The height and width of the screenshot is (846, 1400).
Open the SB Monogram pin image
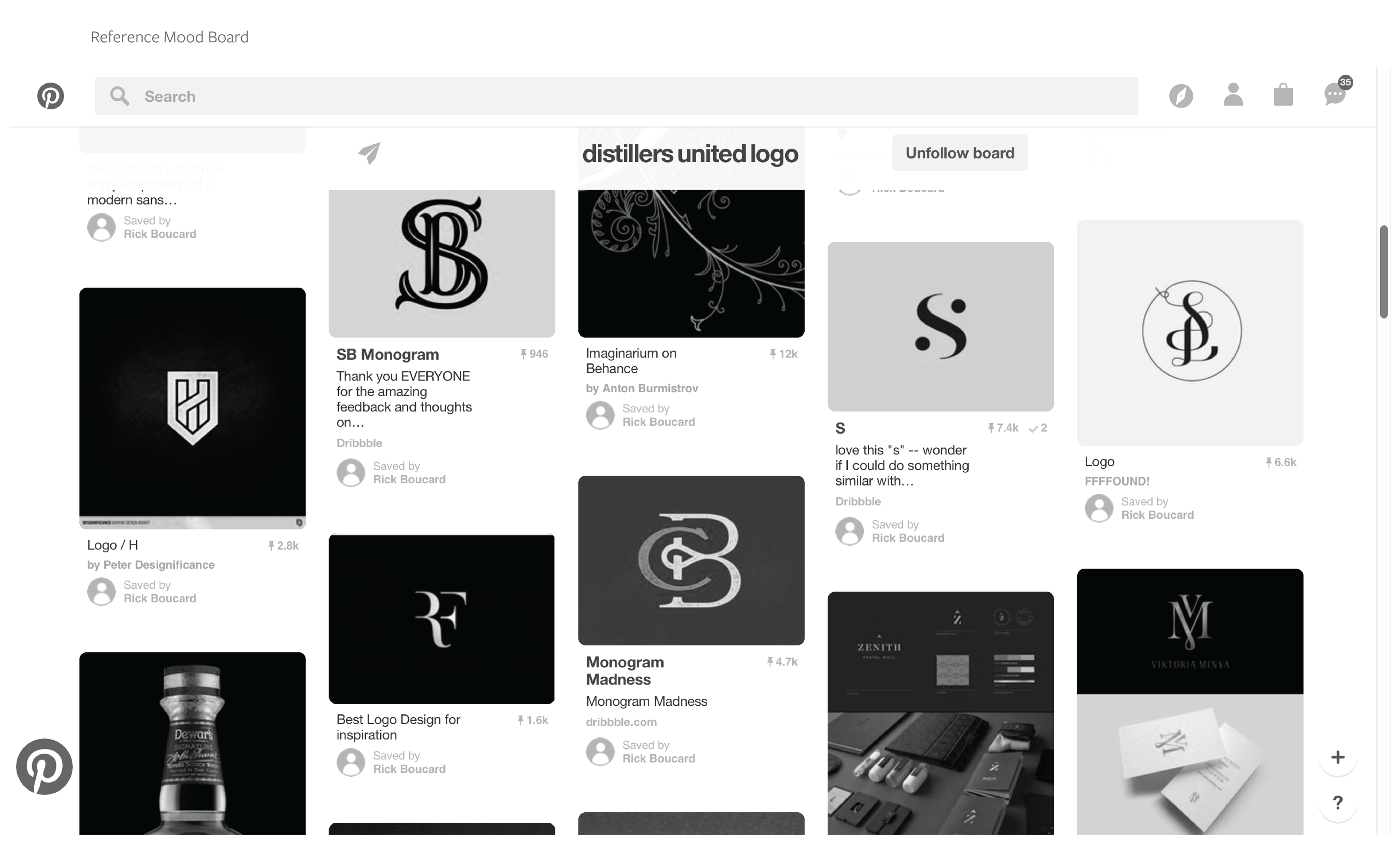point(442,264)
